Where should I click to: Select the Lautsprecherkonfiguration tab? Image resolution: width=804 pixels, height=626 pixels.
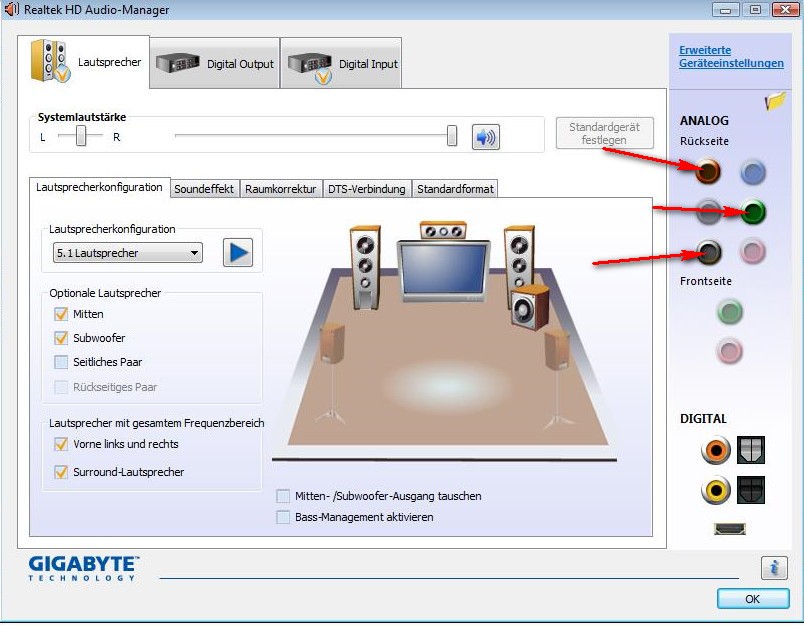click(99, 187)
